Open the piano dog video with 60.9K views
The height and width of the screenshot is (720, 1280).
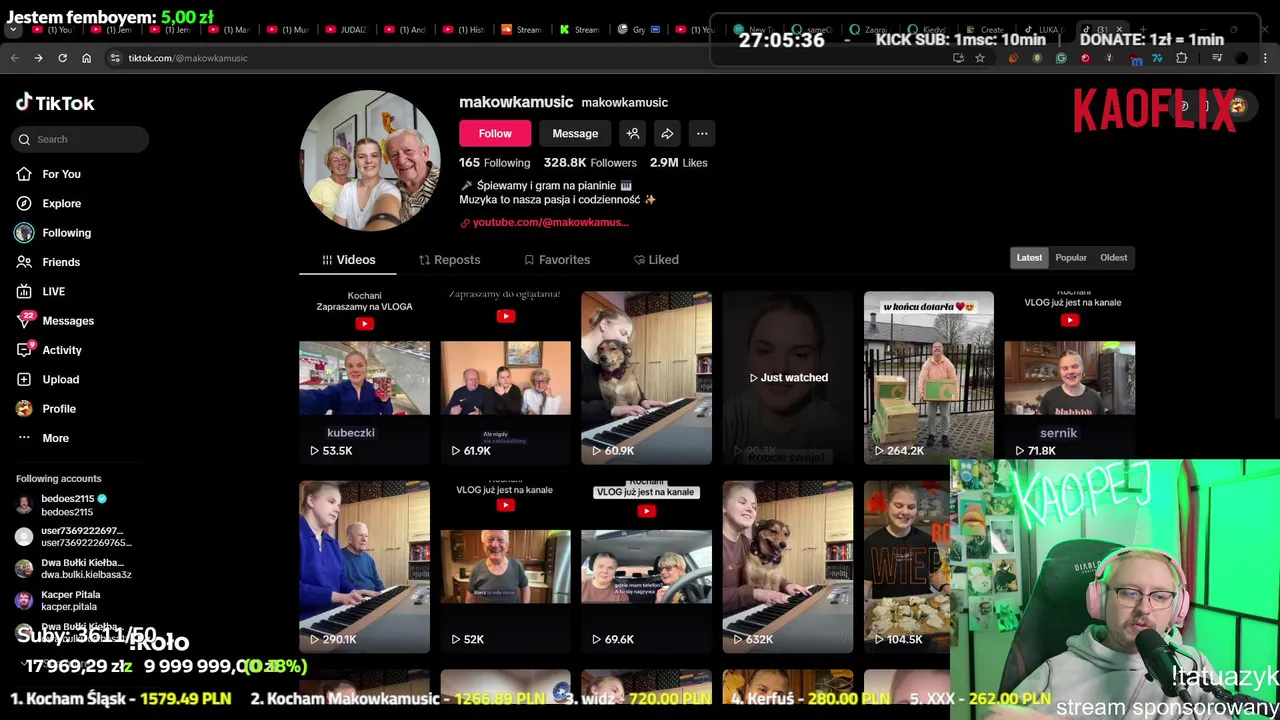pyautogui.click(x=646, y=378)
